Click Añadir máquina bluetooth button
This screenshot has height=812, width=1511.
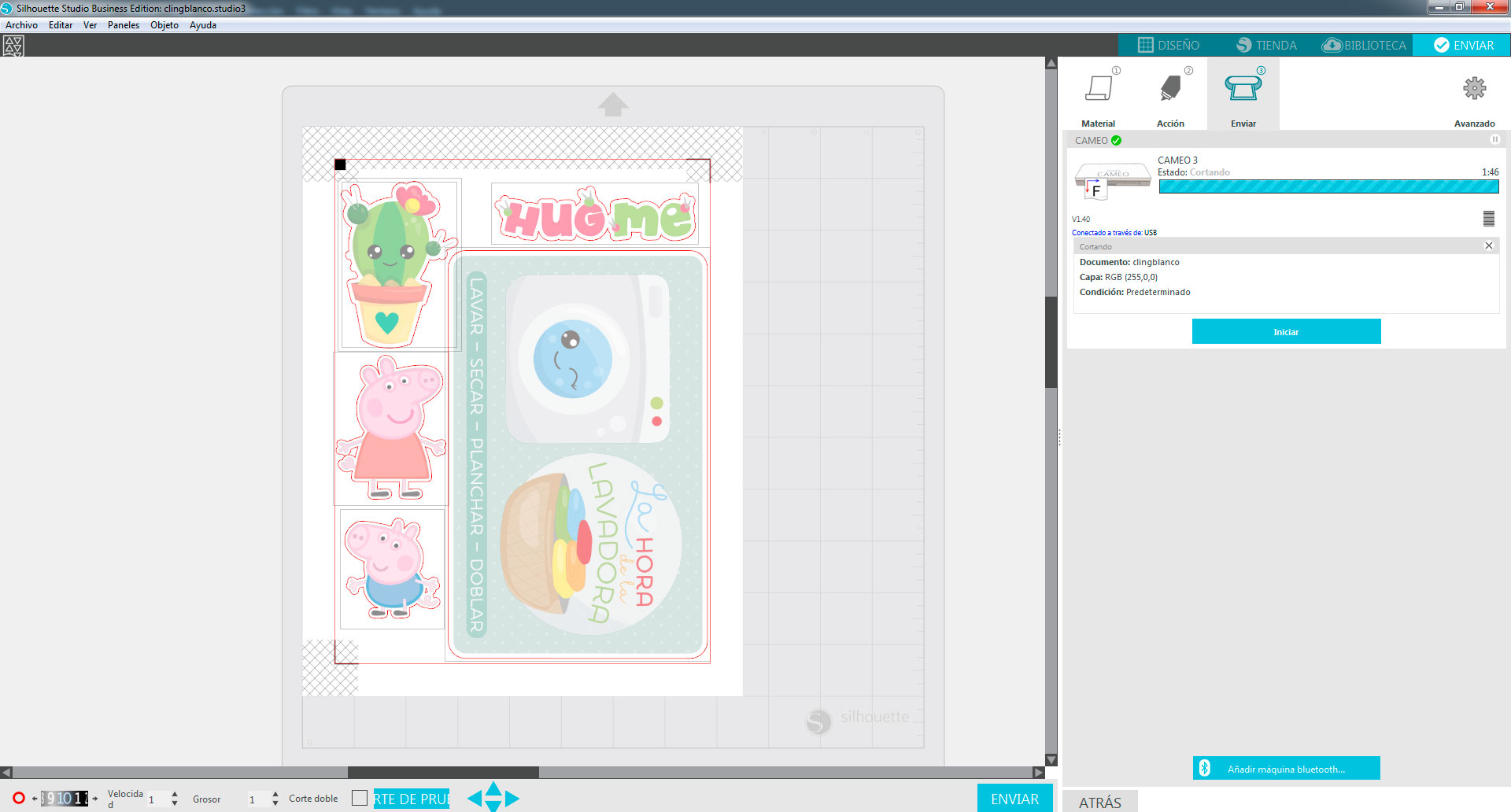(x=1286, y=769)
